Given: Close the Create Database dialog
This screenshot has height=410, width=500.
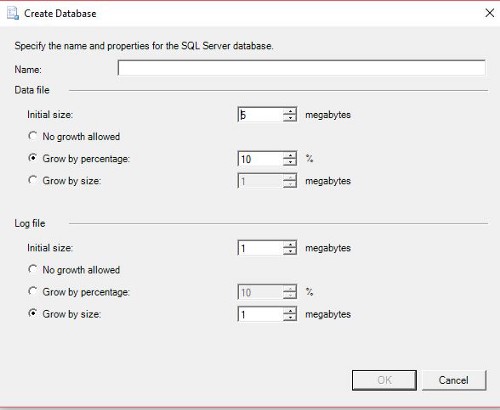Looking at the screenshot, I should click(489, 13).
